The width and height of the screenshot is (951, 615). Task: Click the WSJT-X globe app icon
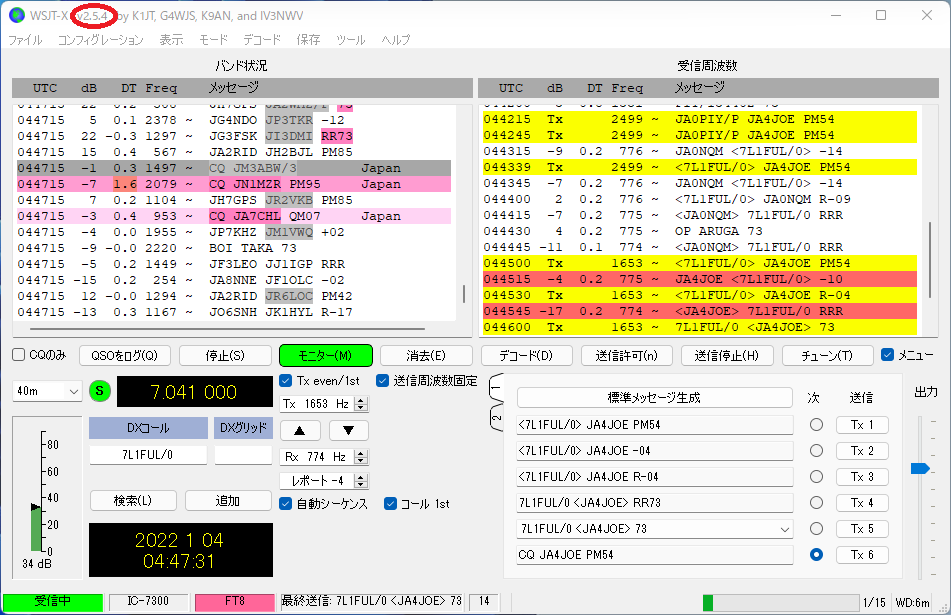point(17,15)
